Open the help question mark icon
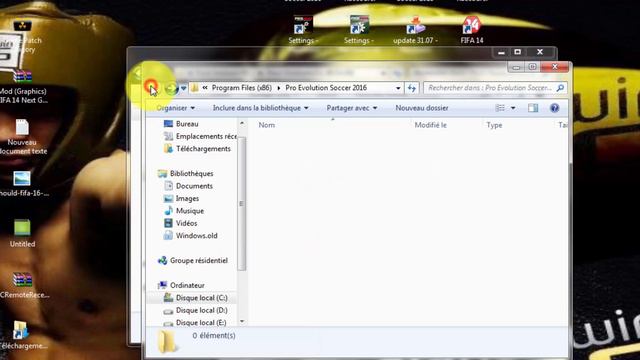The height and width of the screenshot is (360, 640). pos(554,108)
